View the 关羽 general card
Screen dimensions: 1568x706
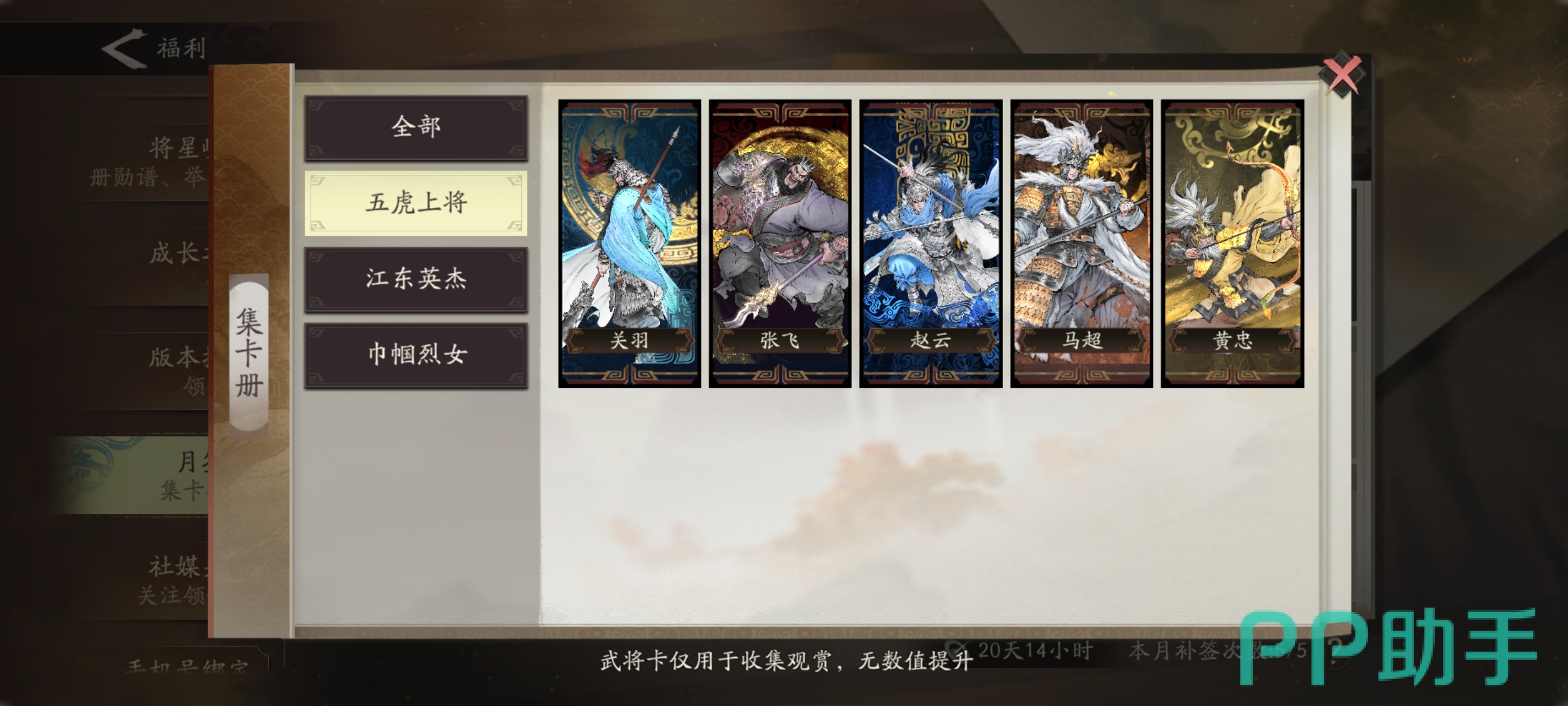click(629, 244)
